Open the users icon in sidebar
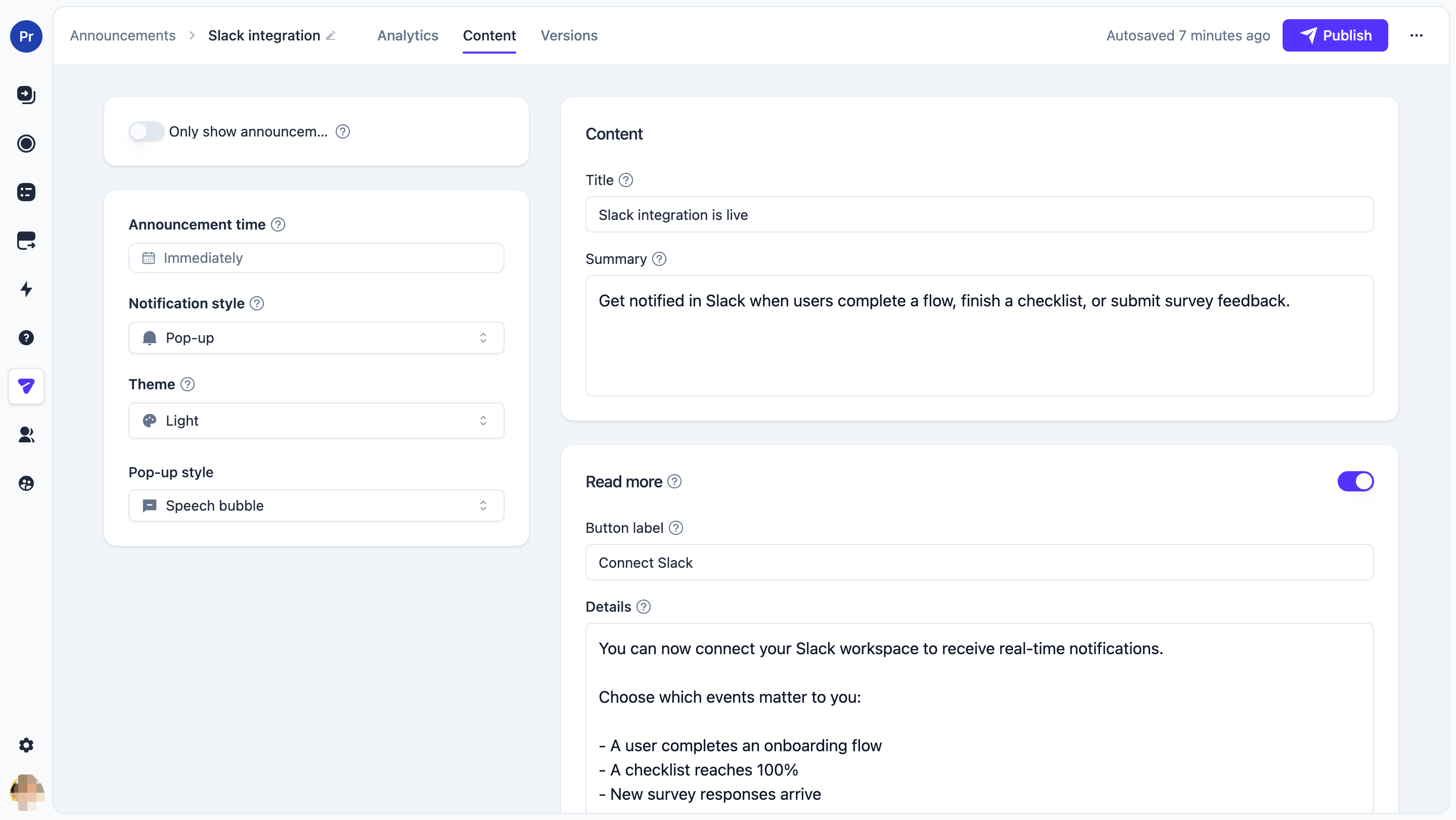The image size is (1456, 820). click(x=26, y=435)
